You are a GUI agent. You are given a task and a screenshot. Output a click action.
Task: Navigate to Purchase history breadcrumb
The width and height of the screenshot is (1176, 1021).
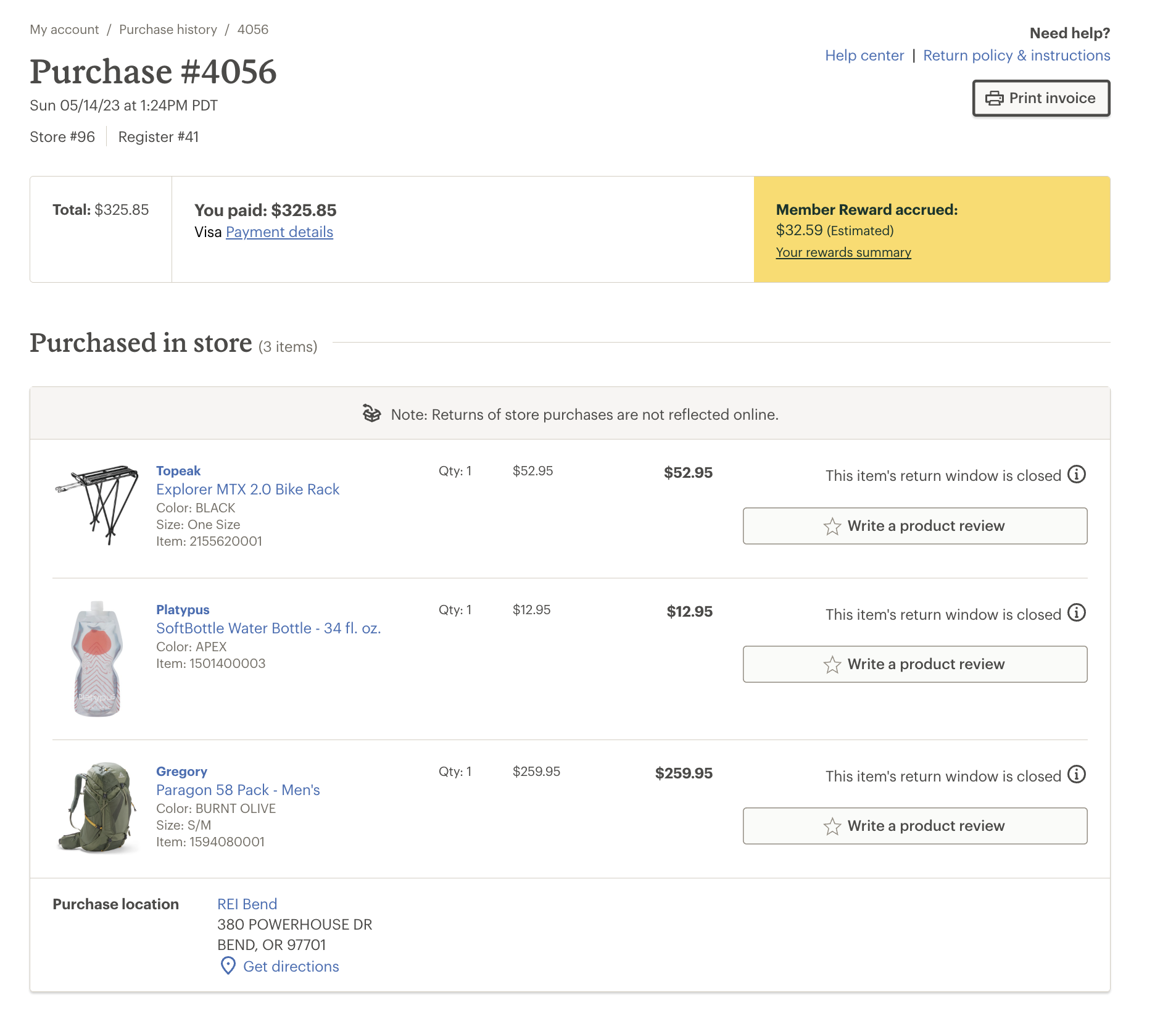168,30
